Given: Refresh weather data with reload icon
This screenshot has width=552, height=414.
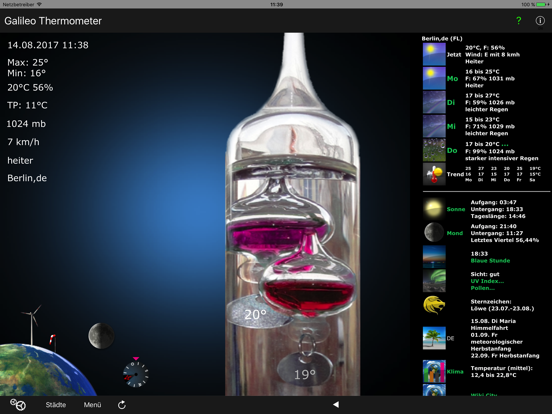Looking at the screenshot, I should (122, 405).
